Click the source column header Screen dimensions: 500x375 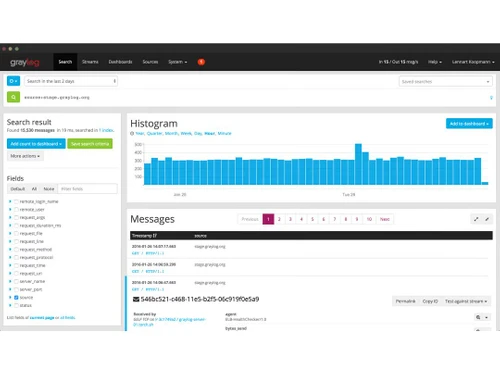(x=200, y=236)
